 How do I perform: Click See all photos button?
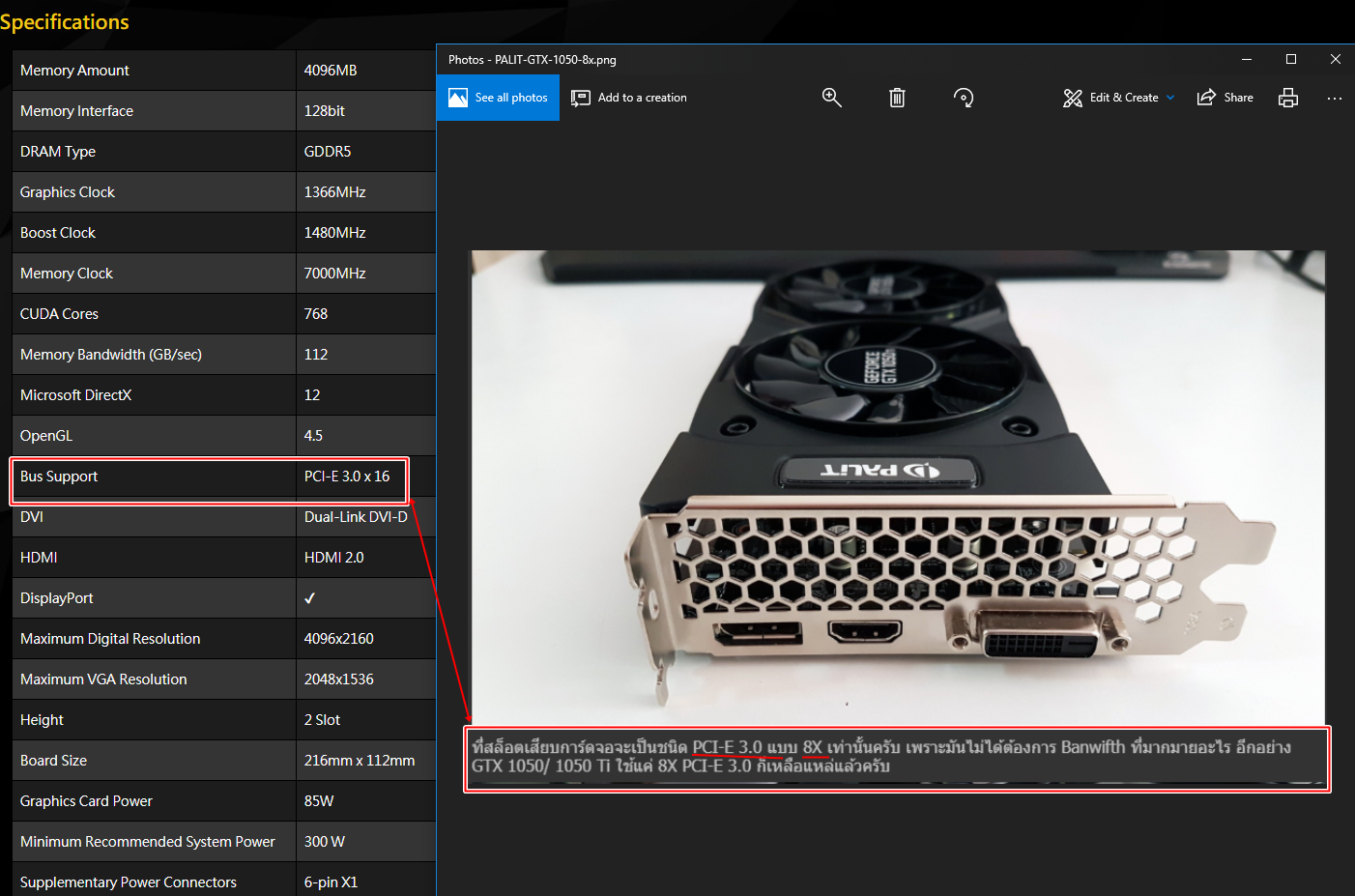point(498,98)
